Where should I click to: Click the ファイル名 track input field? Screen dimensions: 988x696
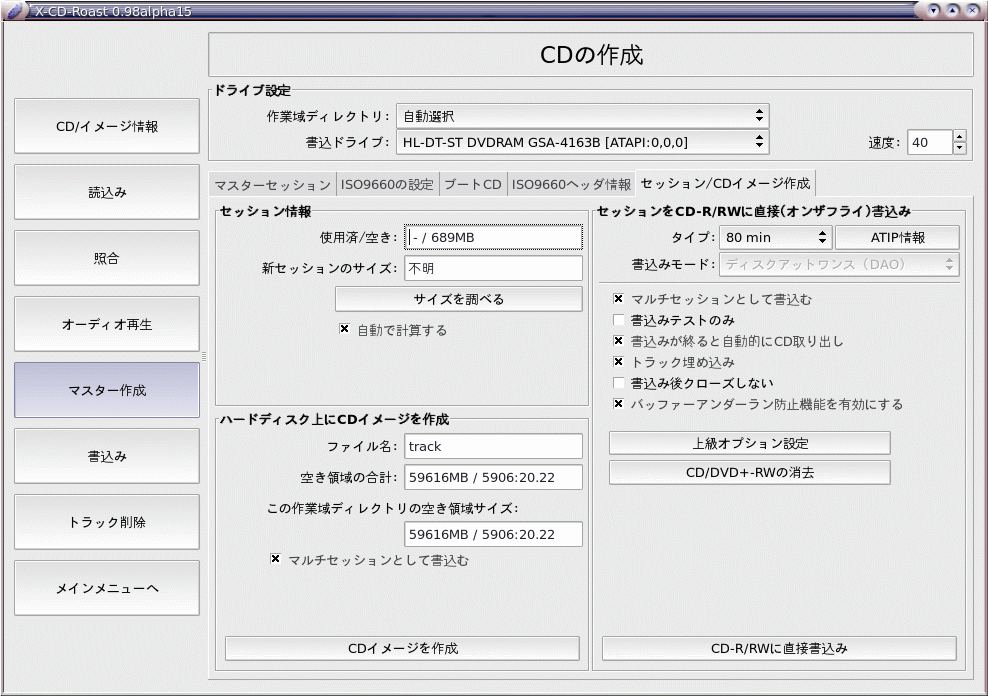[x=493, y=446]
